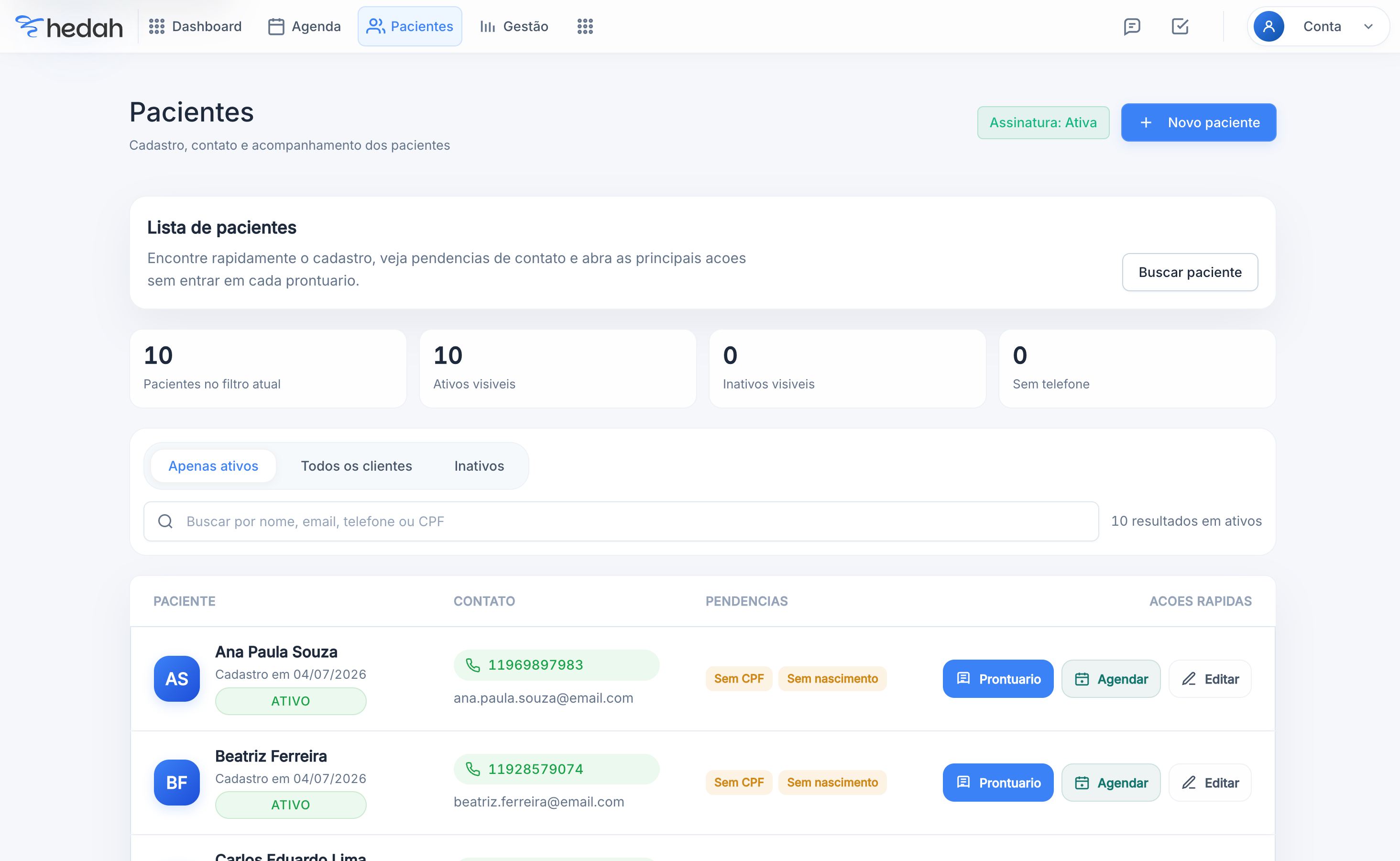The height and width of the screenshot is (861, 1400).
Task: Schedule Ana Paula Souza with Agendar
Action: click(1111, 679)
